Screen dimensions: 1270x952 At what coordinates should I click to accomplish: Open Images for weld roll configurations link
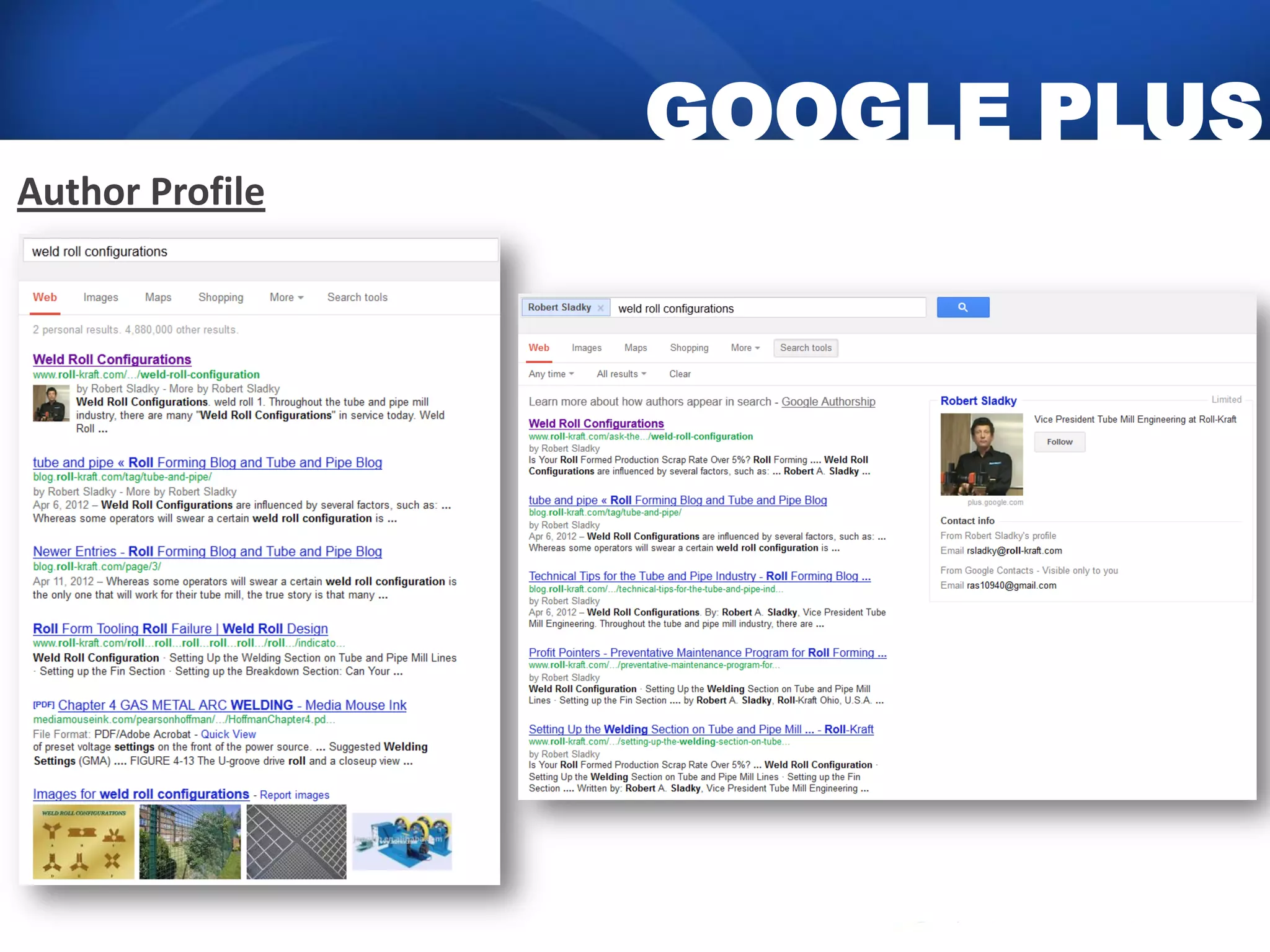tap(141, 794)
